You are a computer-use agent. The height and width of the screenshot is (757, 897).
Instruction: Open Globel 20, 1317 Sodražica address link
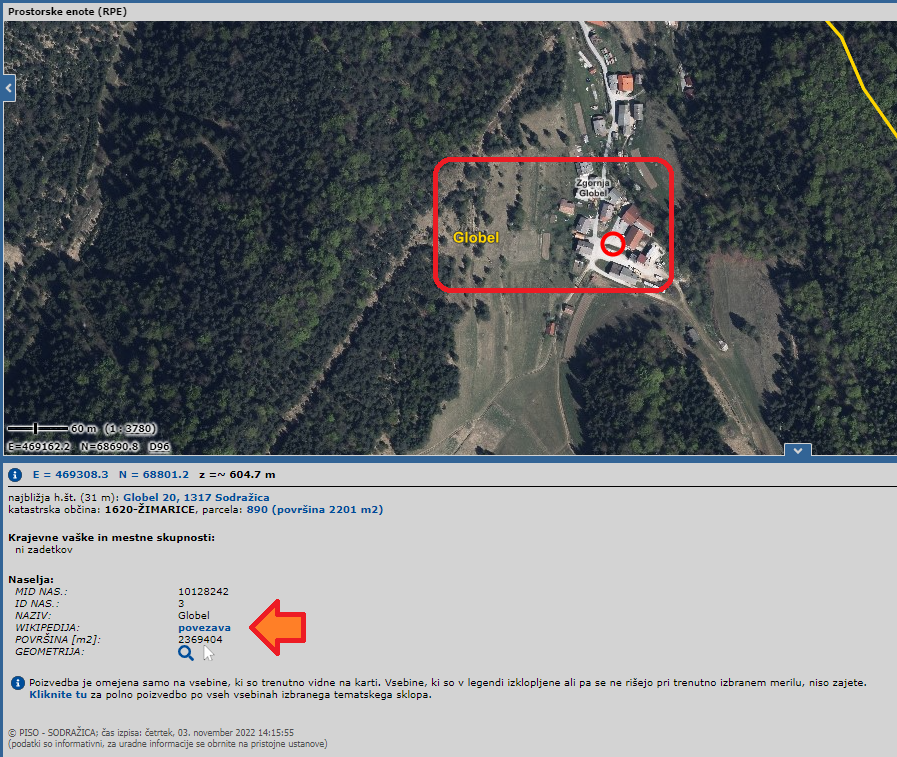pos(196,498)
